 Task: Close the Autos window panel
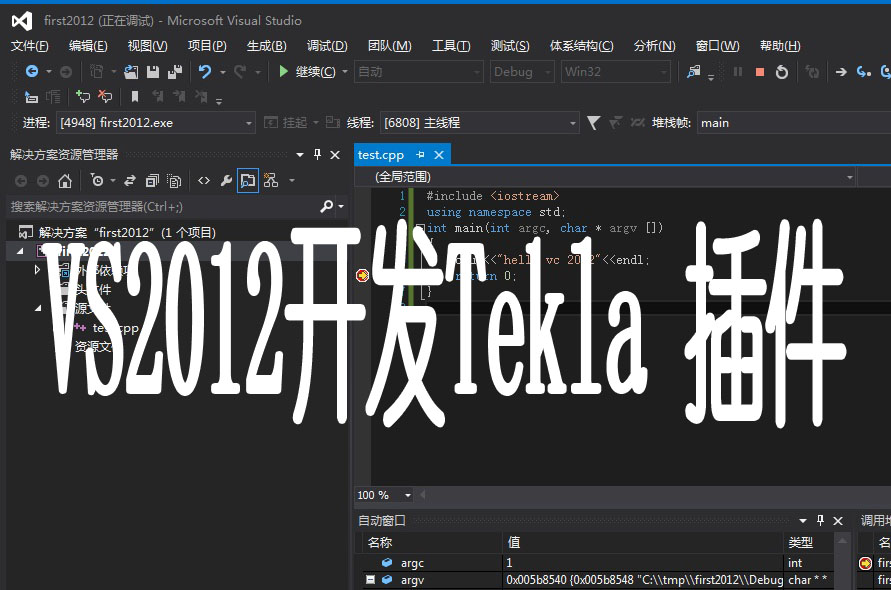(x=838, y=521)
